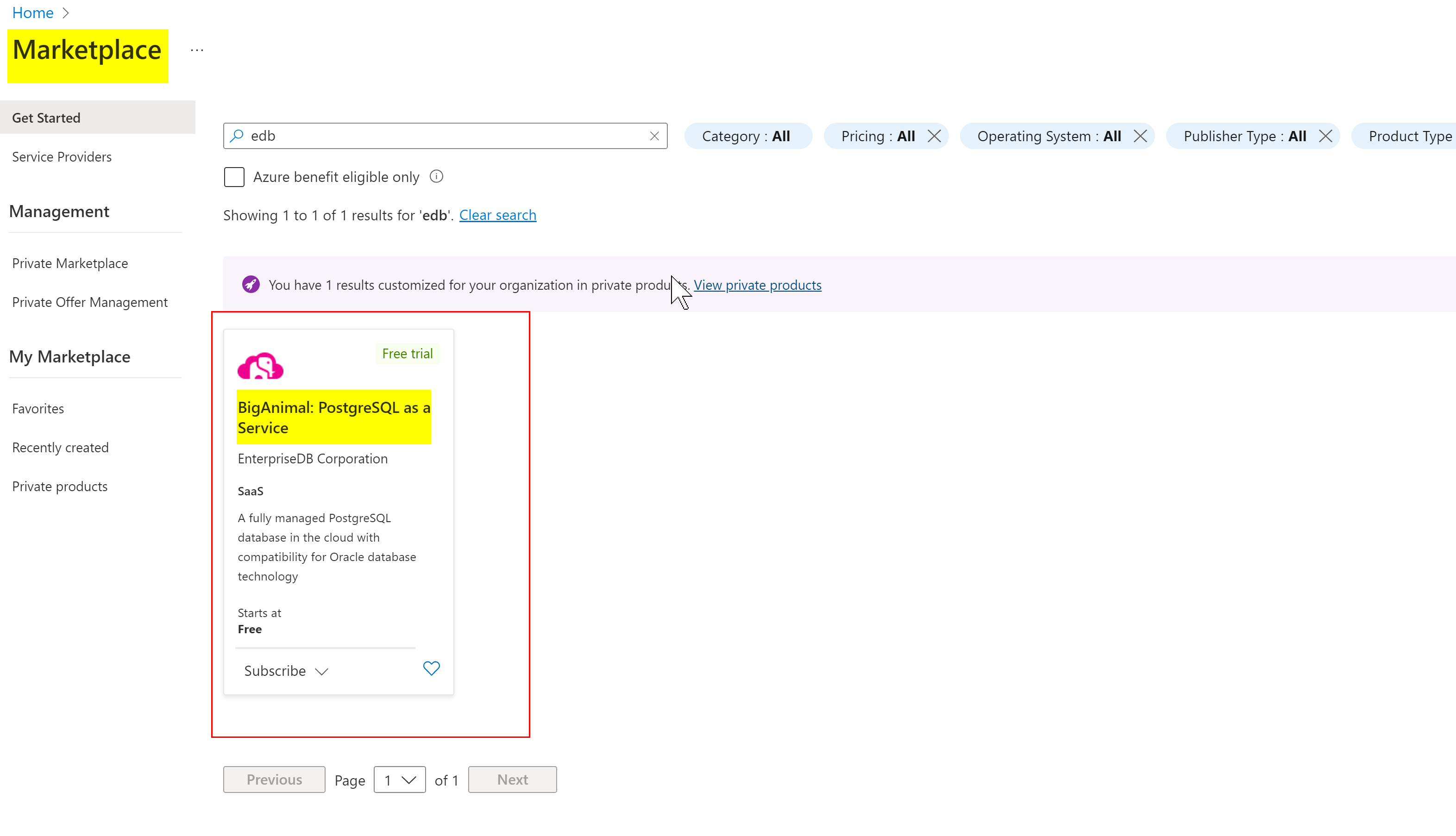The image size is (1456, 836).
Task: Click the Previous page button
Action: coord(274,780)
